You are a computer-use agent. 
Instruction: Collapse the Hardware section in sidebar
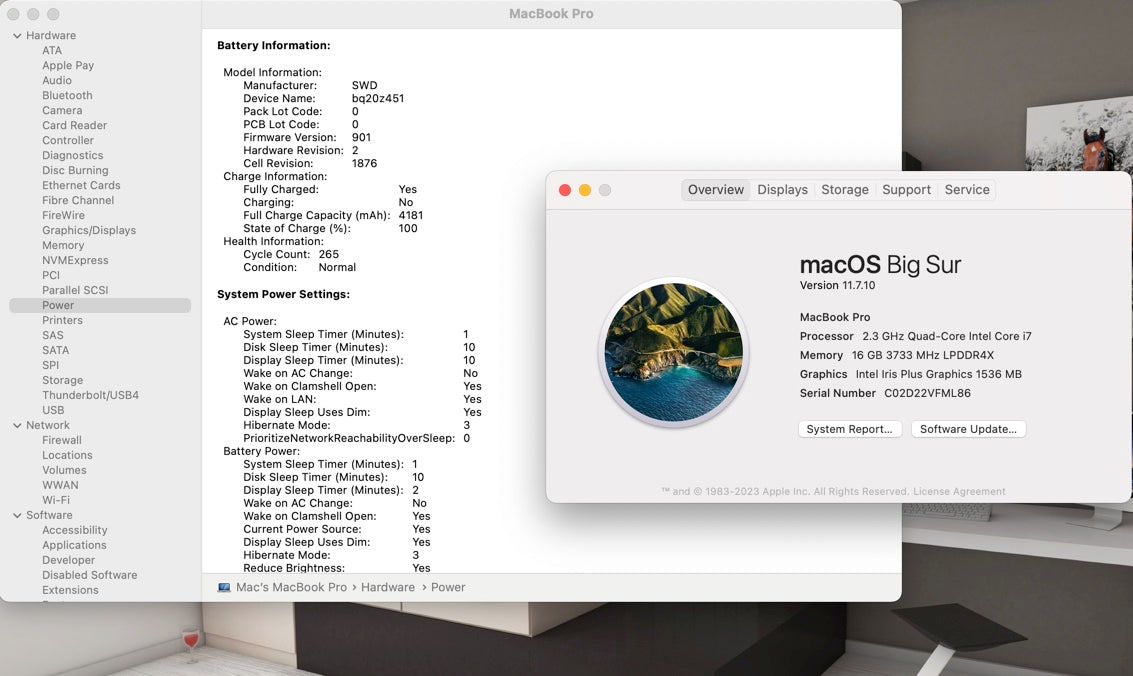17,36
